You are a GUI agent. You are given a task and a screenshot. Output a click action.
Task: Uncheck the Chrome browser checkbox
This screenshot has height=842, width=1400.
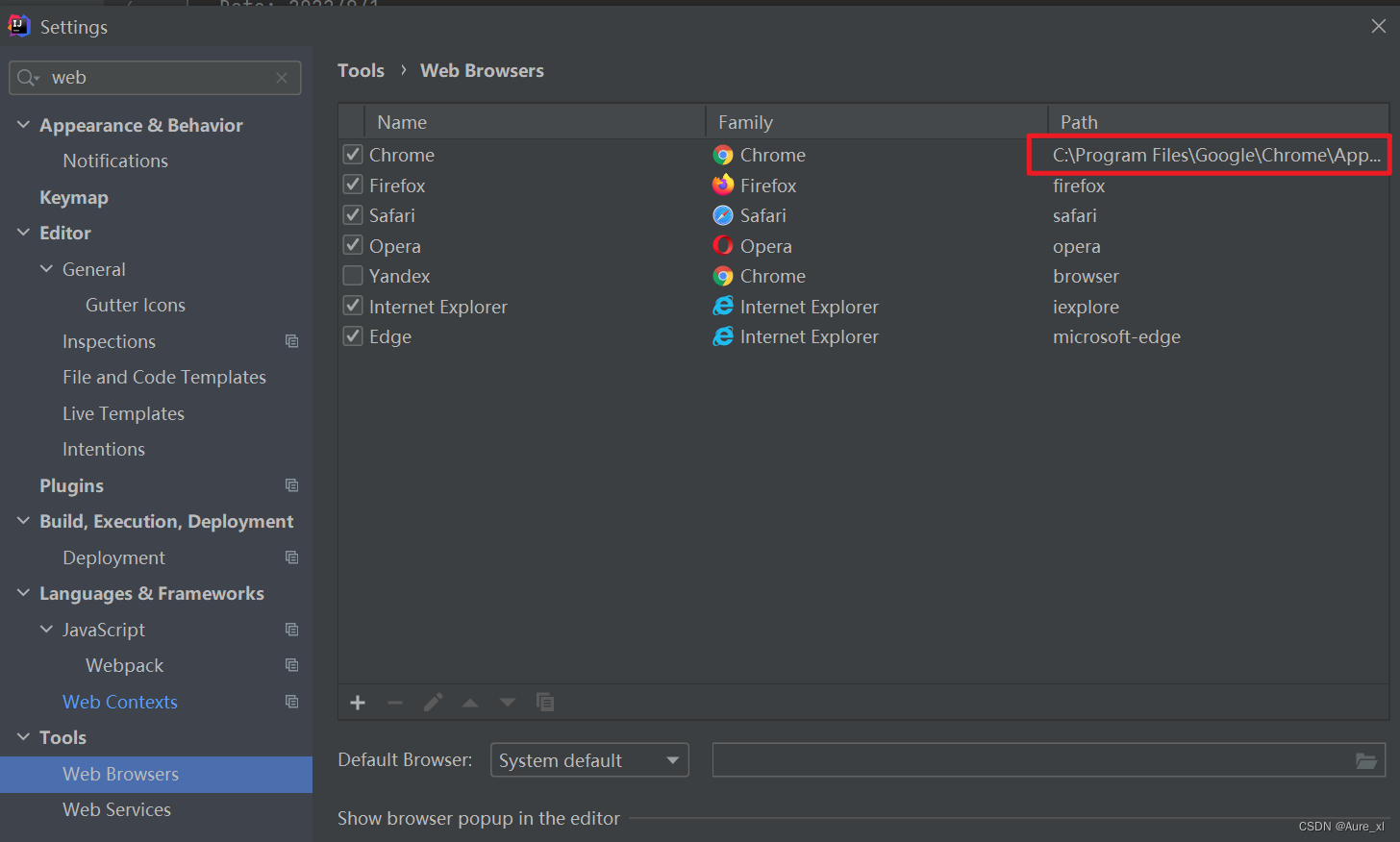click(353, 155)
